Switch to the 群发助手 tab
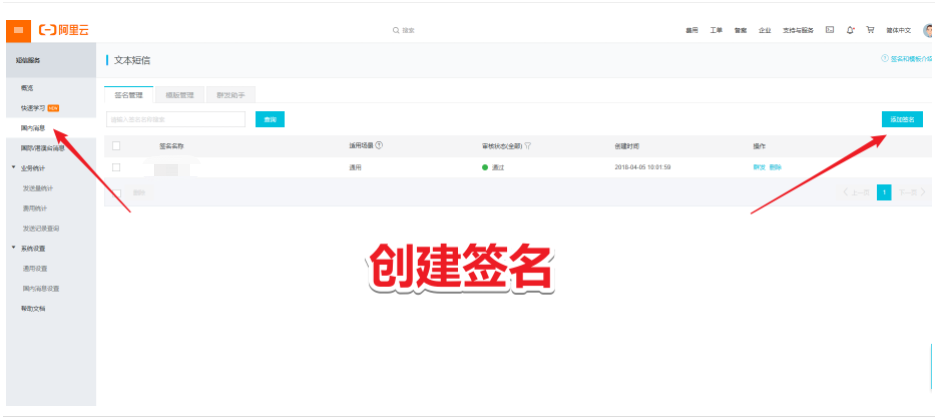935x418 pixels. pyautogui.click(x=231, y=95)
